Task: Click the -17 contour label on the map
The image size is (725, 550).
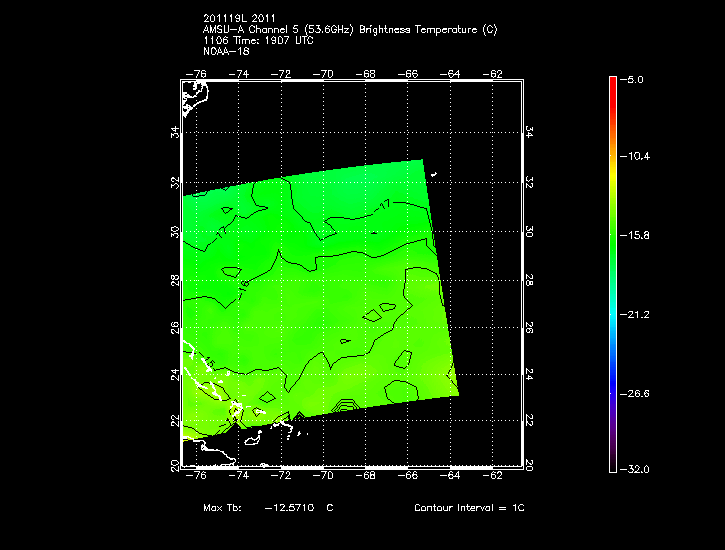Action: pyautogui.click(x=383, y=205)
